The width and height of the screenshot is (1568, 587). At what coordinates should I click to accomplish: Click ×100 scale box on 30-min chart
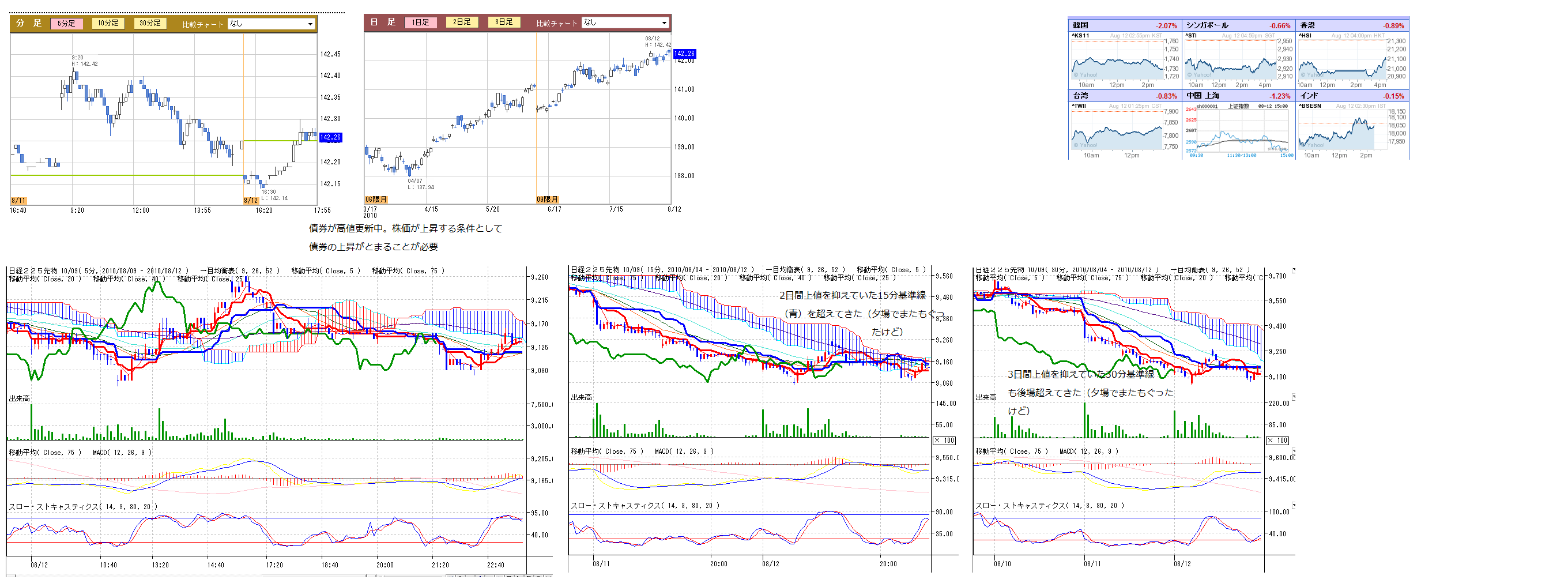point(1277,441)
